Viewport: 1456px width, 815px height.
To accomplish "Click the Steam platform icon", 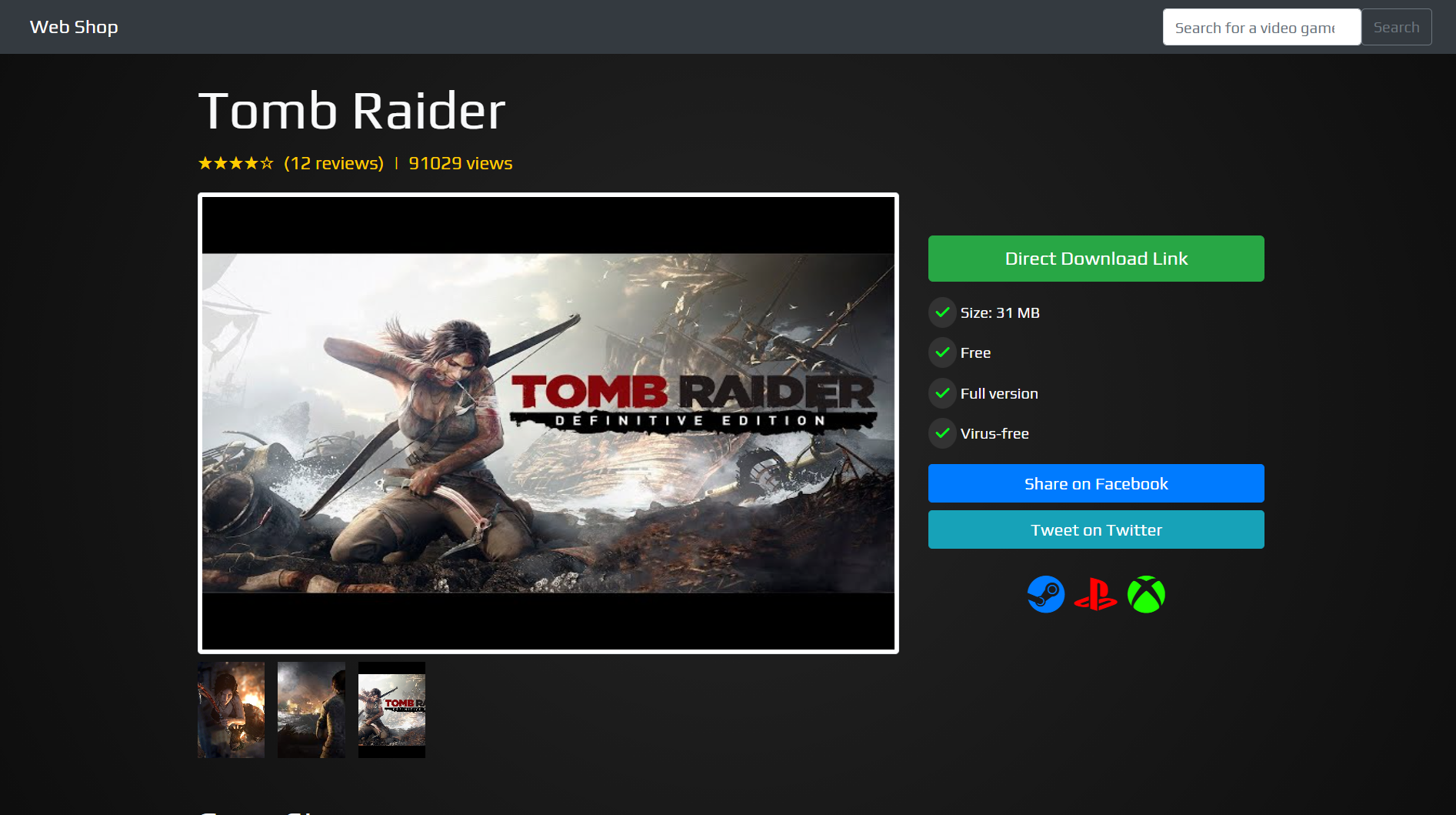I will (1045, 595).
